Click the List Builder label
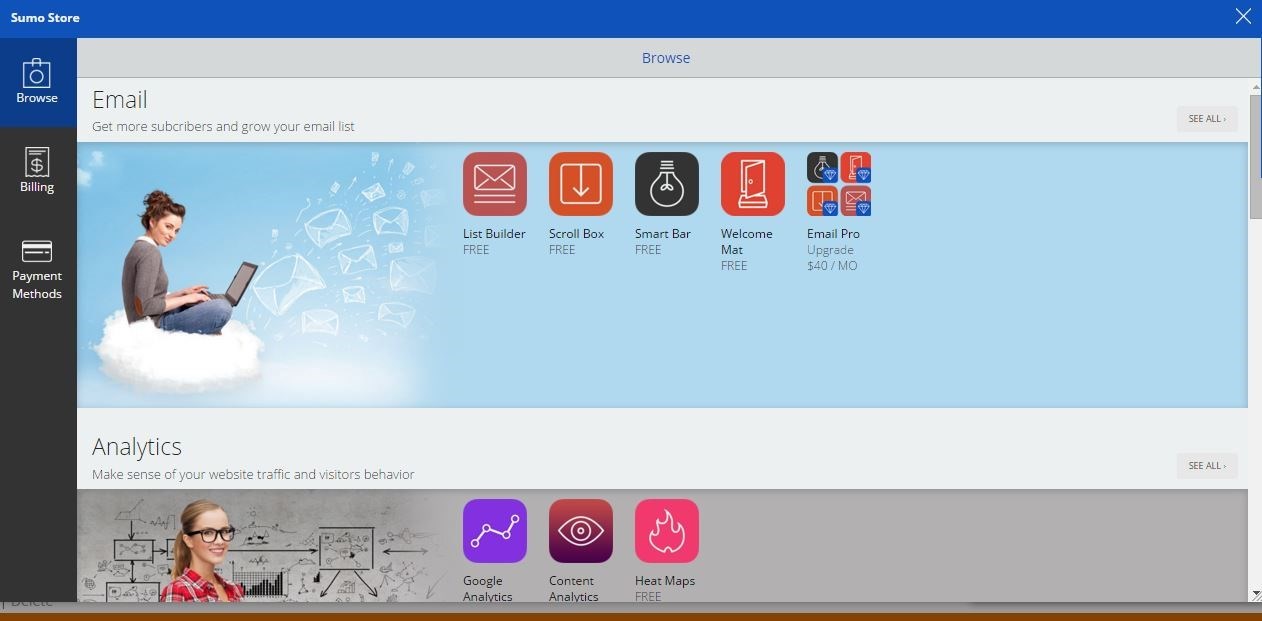Screen dimensions: 1262x621 tap(494, 234)
